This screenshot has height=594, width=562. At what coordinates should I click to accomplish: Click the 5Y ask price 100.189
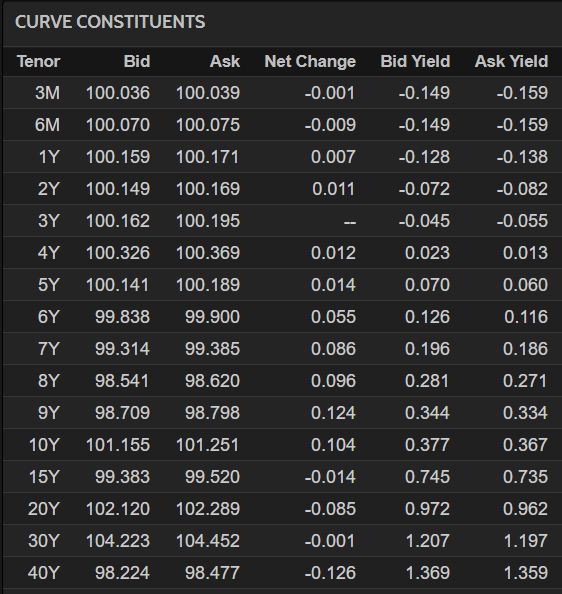(208, 285)
